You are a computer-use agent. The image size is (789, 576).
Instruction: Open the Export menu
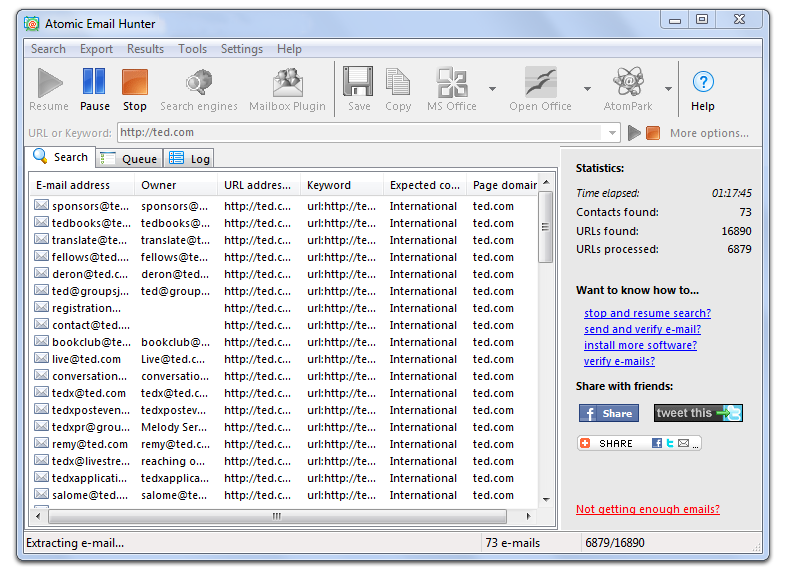tap(96, 49)
